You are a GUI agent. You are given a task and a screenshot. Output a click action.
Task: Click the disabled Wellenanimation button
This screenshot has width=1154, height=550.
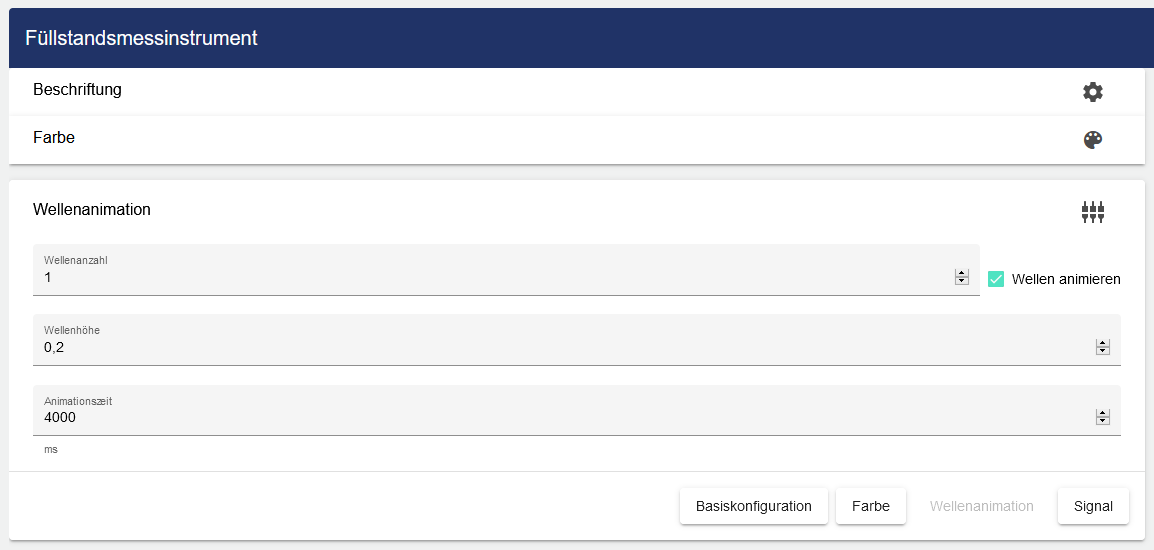click(982, 506)
